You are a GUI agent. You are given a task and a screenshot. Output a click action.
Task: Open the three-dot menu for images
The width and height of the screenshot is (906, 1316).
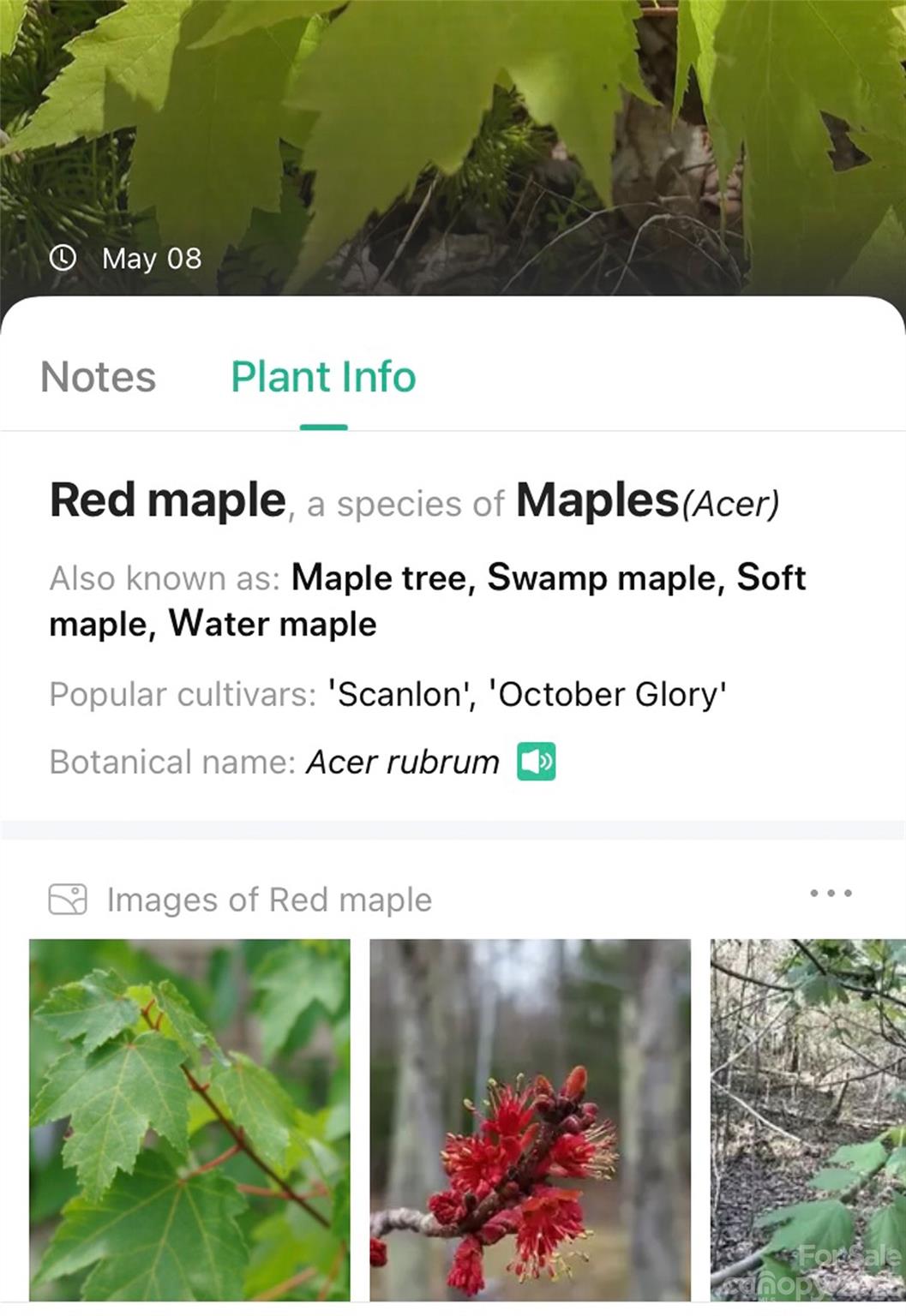click(x=831, y=894)
